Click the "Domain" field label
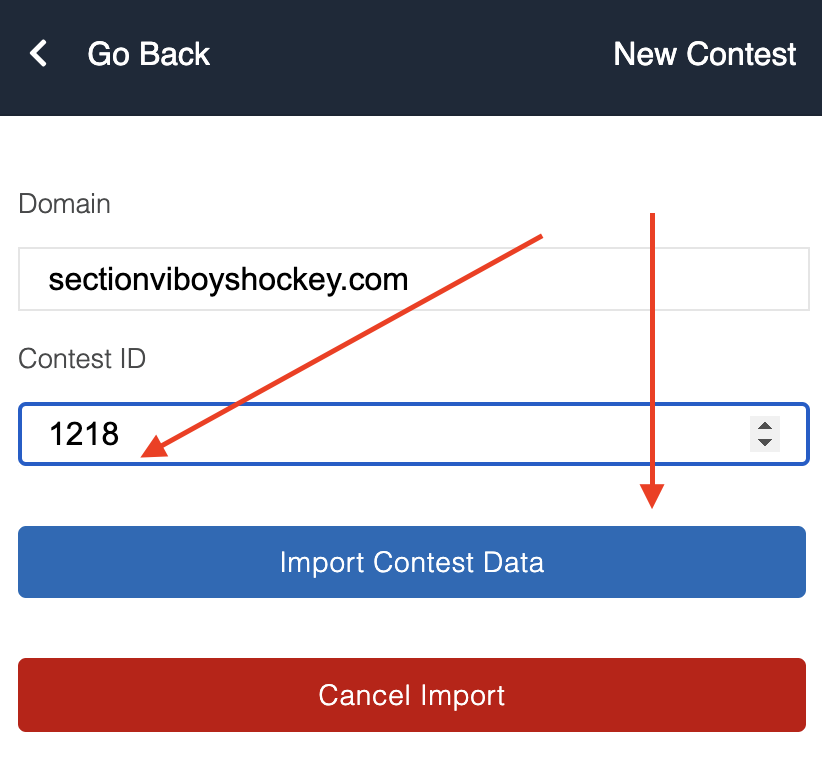Viewport: 822px width, 762px height. 64,204
